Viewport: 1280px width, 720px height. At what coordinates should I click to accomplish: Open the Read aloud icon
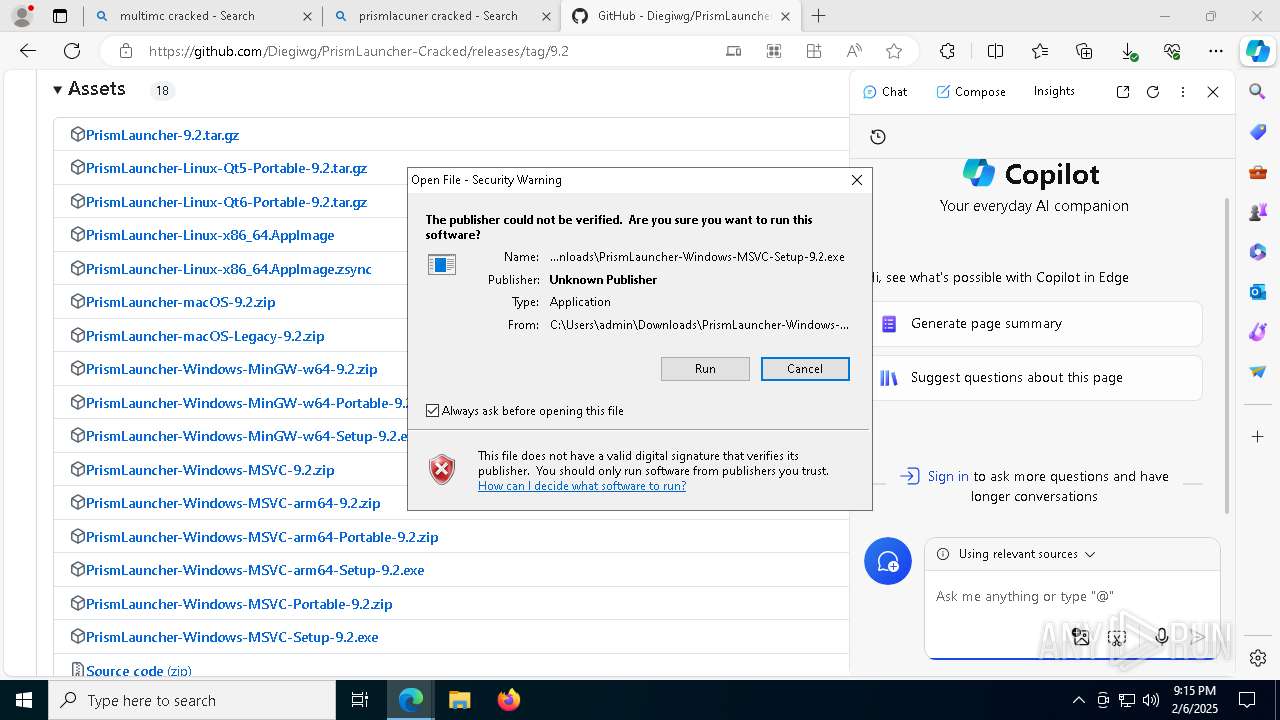click(854, 51)
